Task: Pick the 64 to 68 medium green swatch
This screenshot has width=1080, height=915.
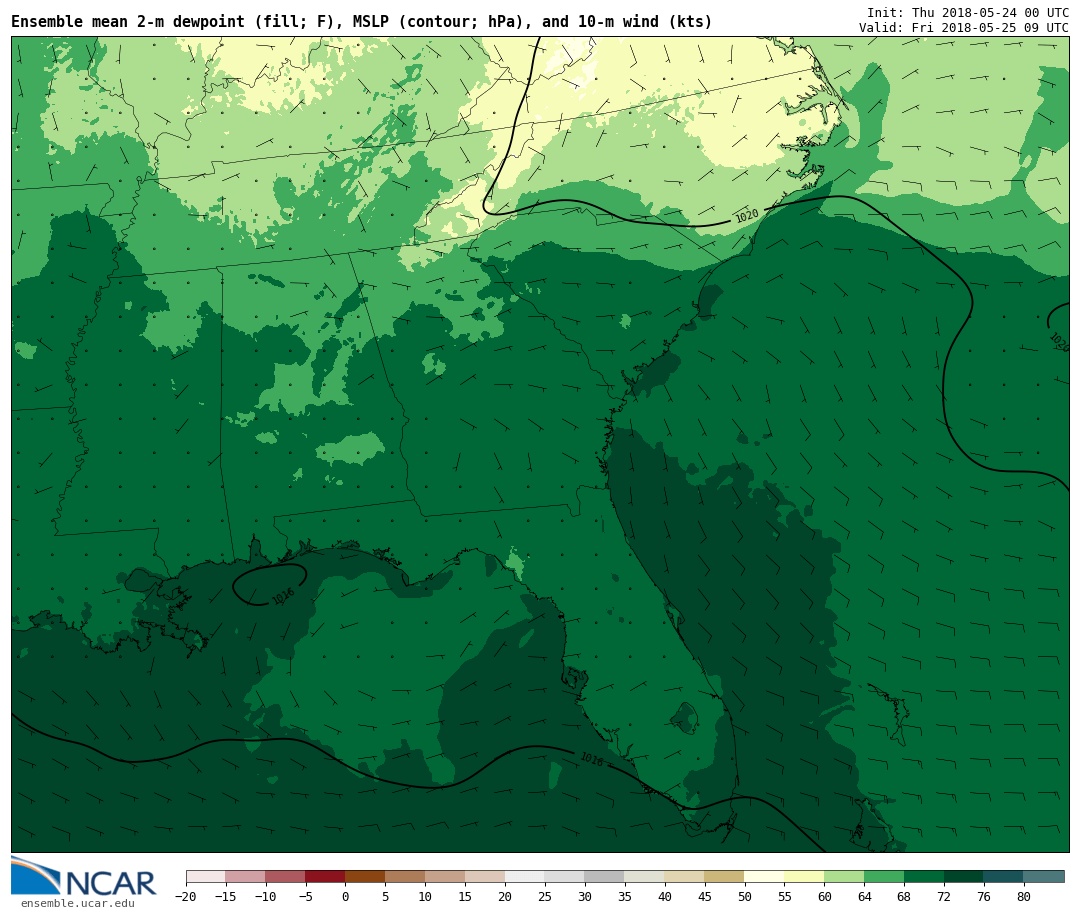Action: [x=884, y=876]
